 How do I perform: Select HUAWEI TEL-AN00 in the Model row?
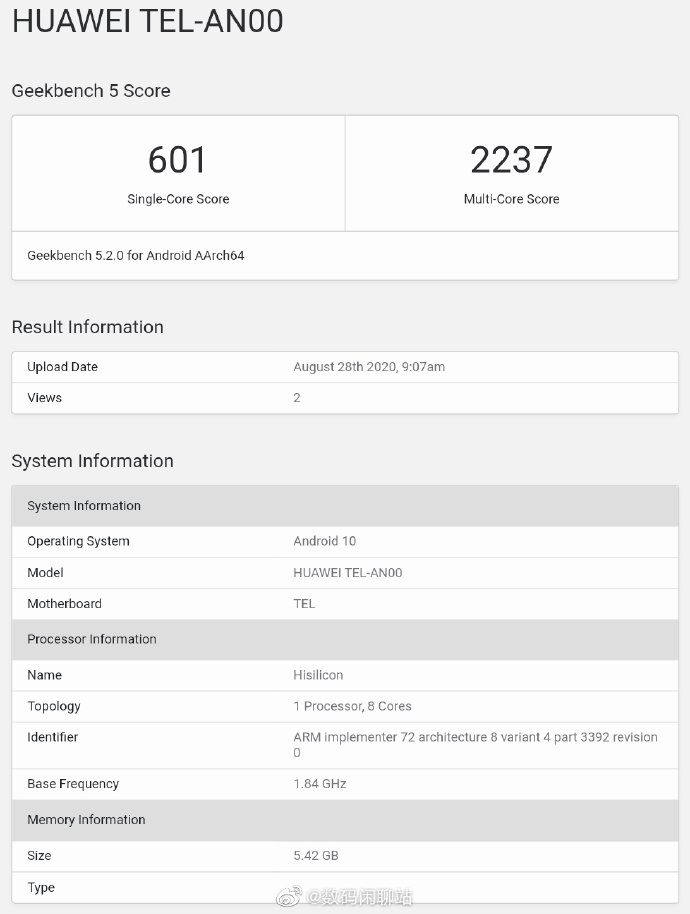[x=348, y=572]
